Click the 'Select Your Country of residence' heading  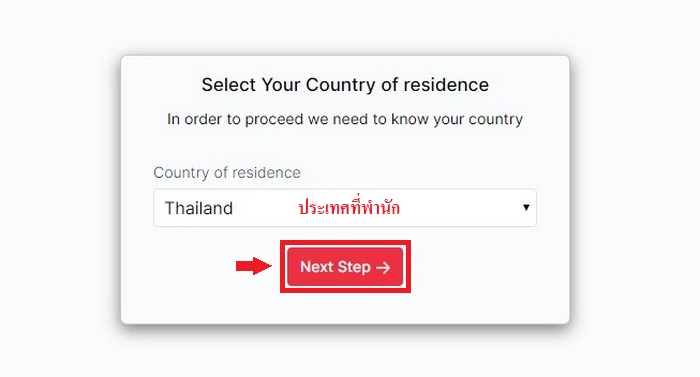click(x=345, y=84)
